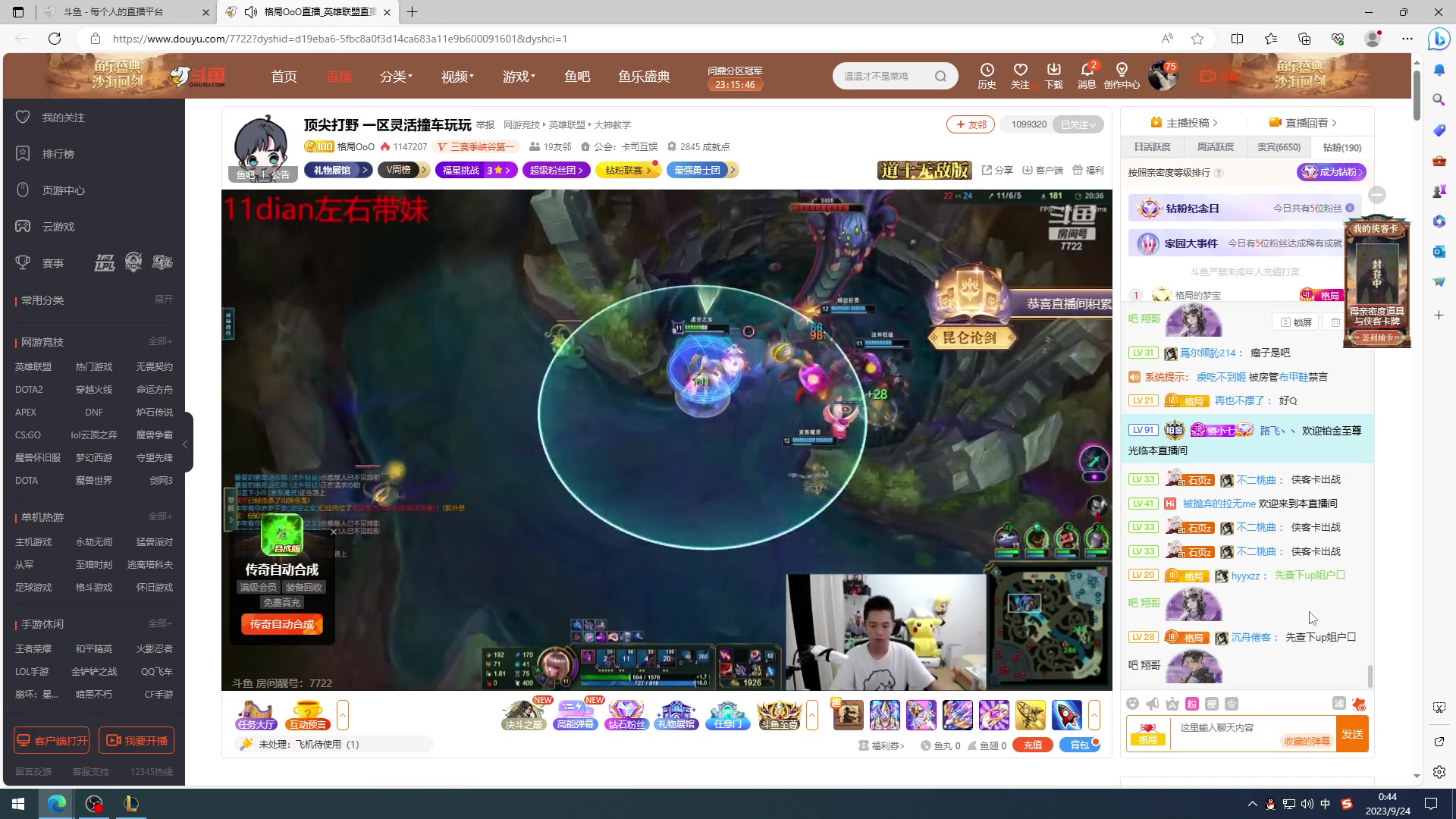
Task: Click 我的关注 heart item in sidebar
Action: [50, 118]
